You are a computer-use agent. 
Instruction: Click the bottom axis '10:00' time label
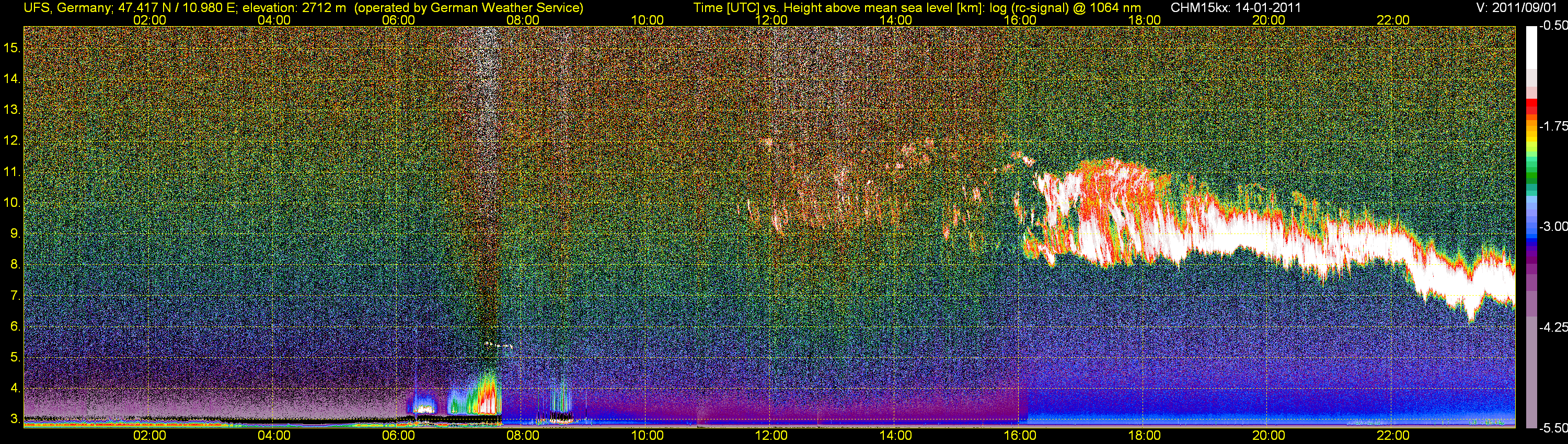647,436
